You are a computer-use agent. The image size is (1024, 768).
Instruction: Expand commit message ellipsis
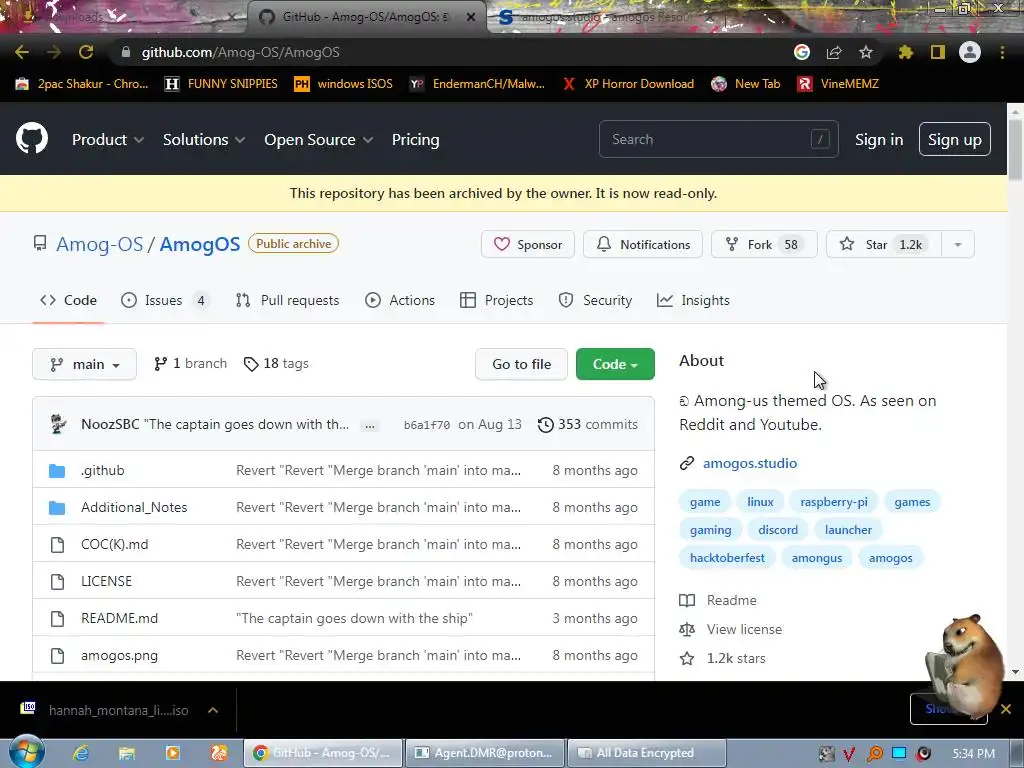pos(370,426)
